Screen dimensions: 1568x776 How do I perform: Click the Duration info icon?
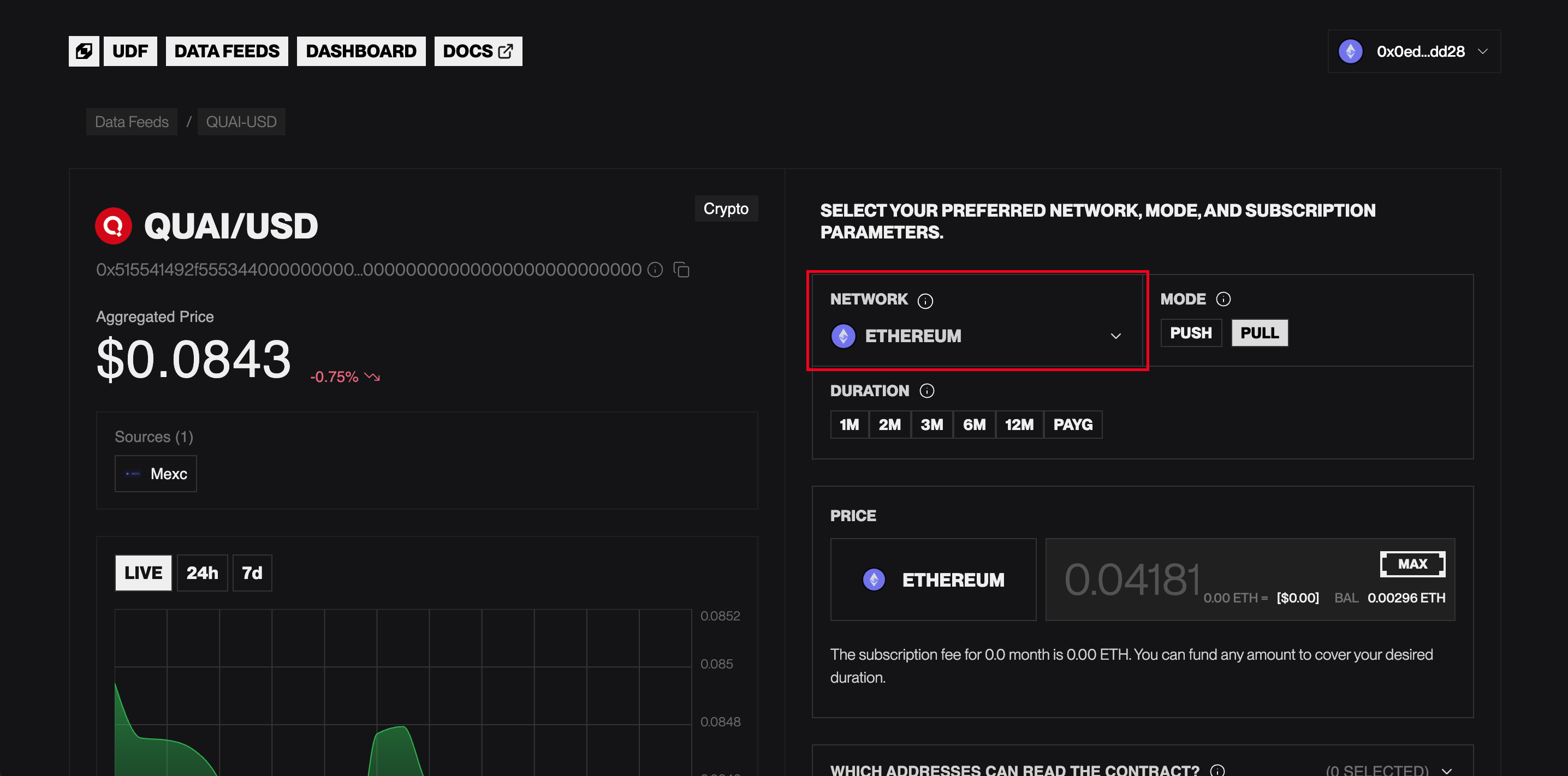(926, 391)
